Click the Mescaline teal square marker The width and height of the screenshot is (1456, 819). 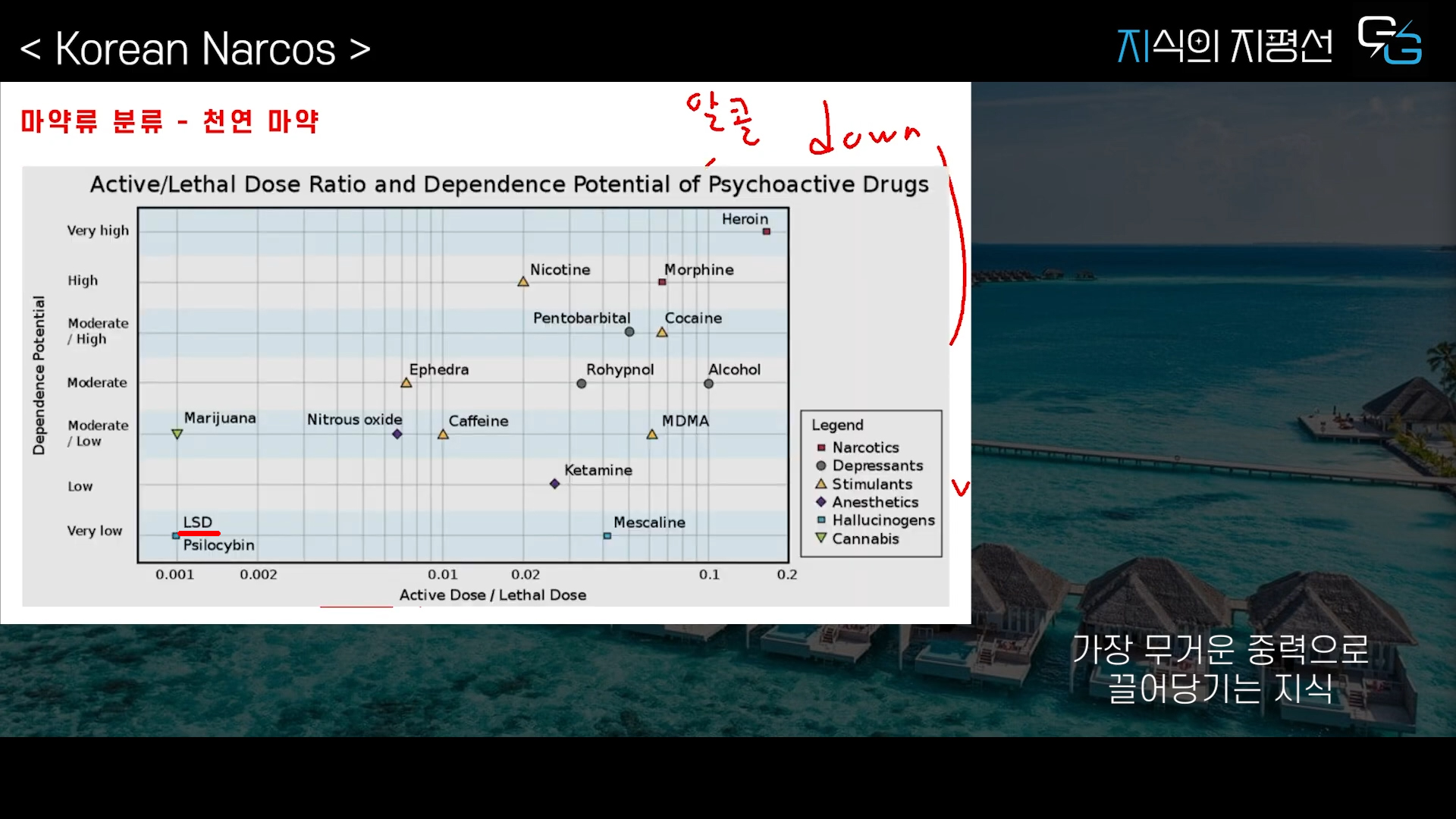point(607,536)
